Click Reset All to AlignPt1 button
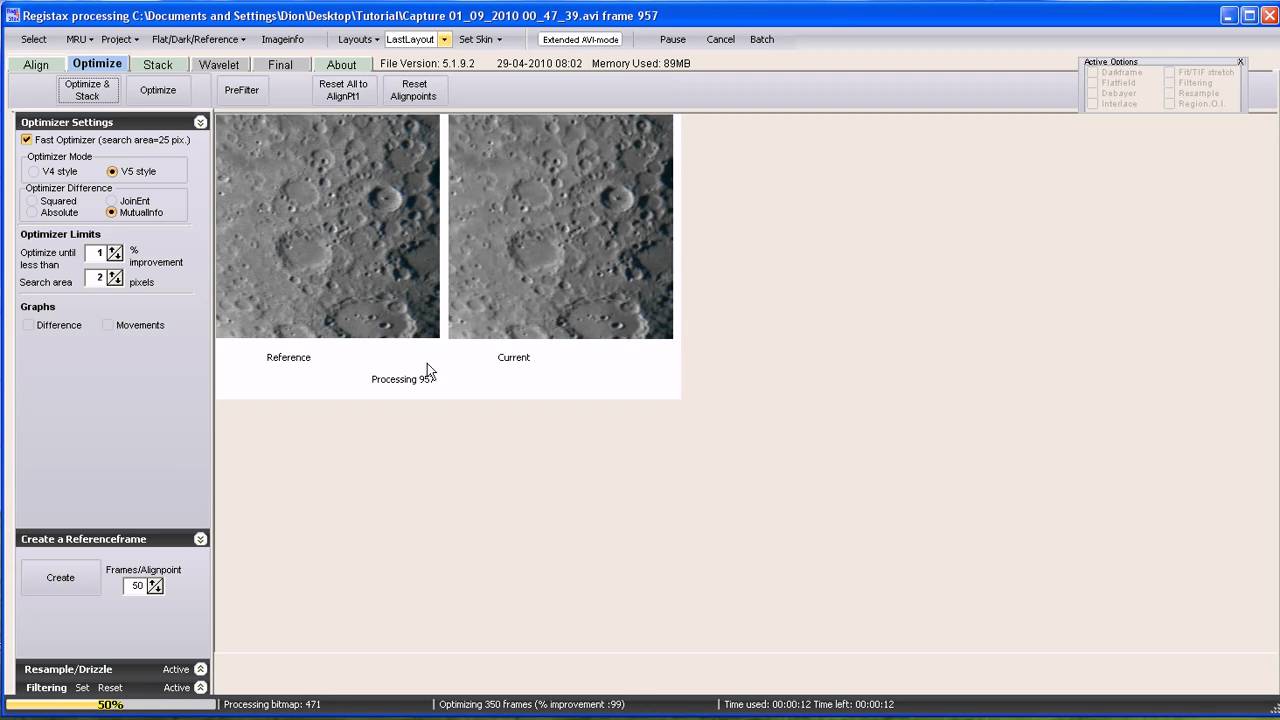Screen dimensions: 1280x720 (x=343, y=90)
